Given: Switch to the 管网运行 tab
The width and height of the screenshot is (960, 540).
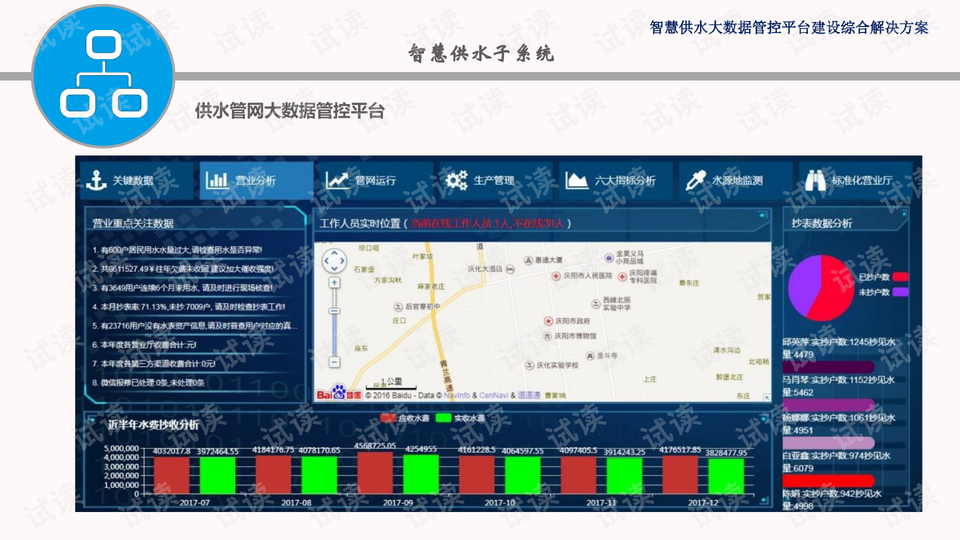Looking at the screenshot, I should (x=376, y=180).
